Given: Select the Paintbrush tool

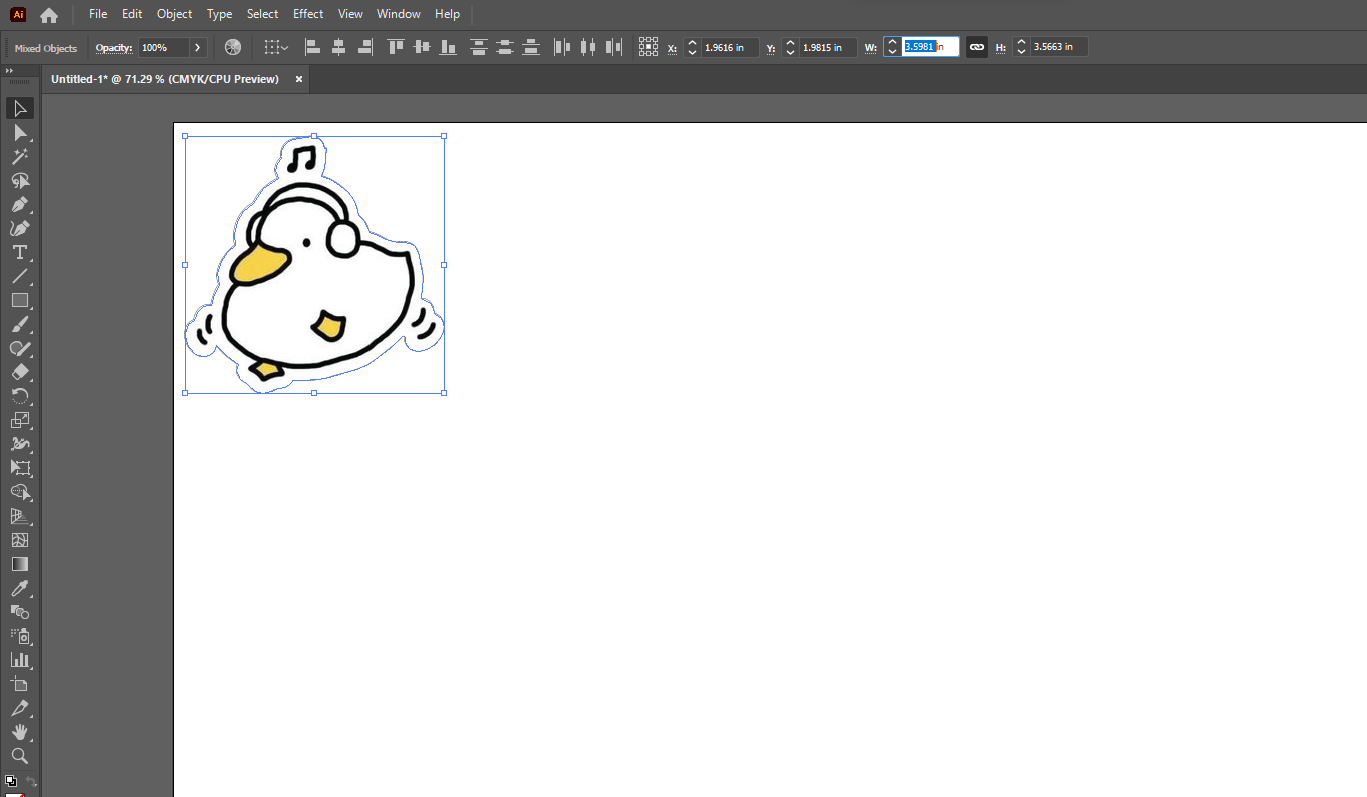Looking at the screenshot, I should point(19,324).
